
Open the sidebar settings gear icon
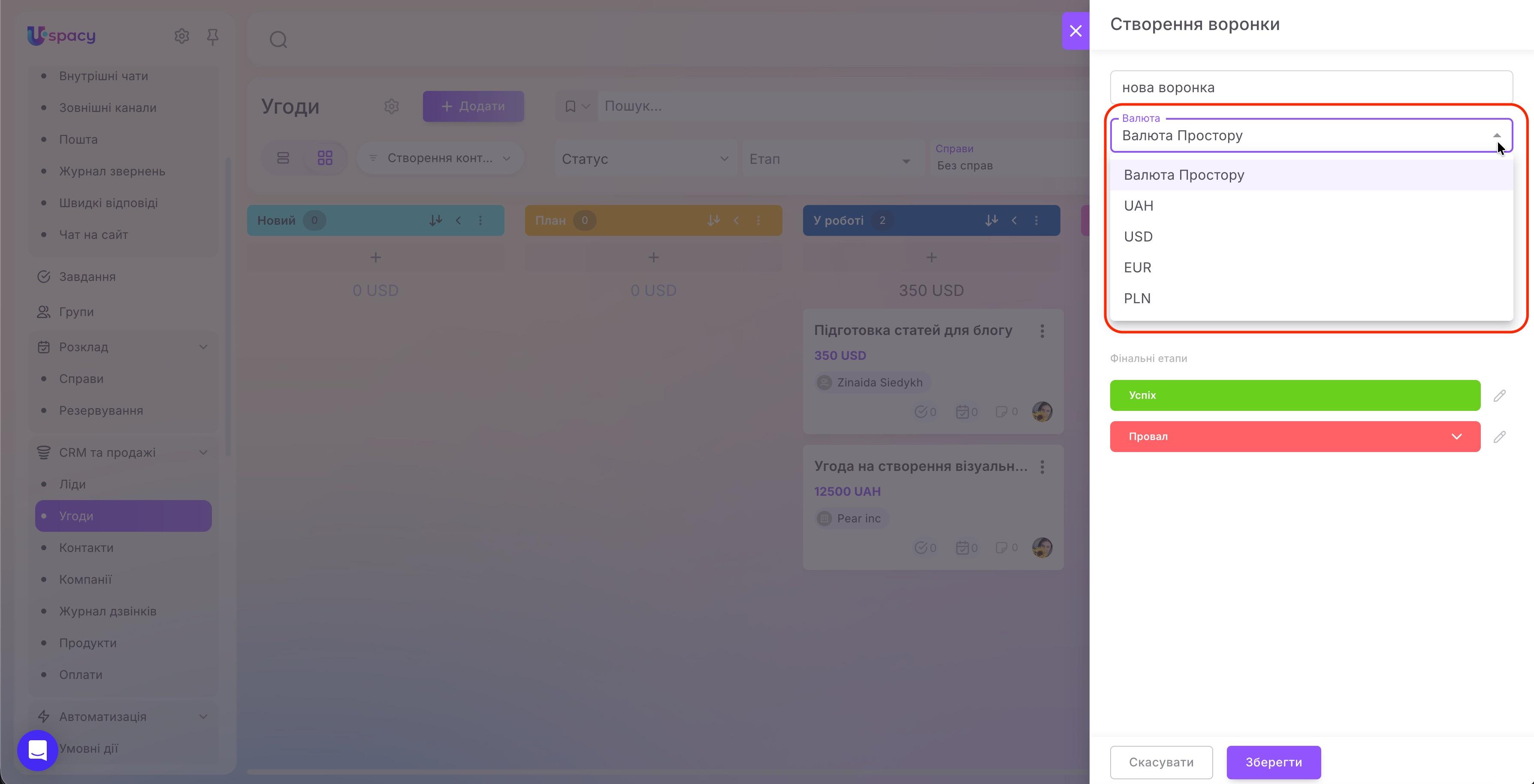pyautogui.click(x=181, y=36)
